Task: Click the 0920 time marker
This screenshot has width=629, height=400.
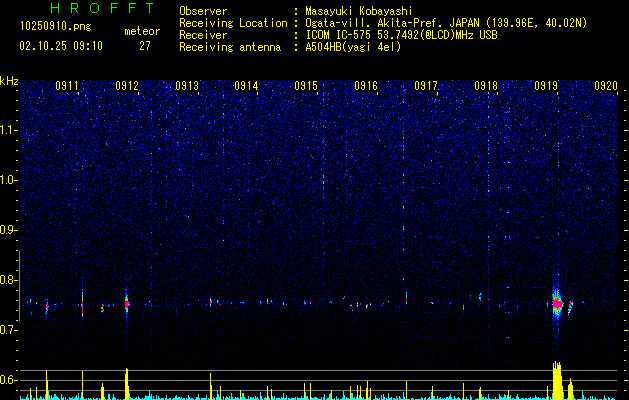Action: [x=606, y=85]
